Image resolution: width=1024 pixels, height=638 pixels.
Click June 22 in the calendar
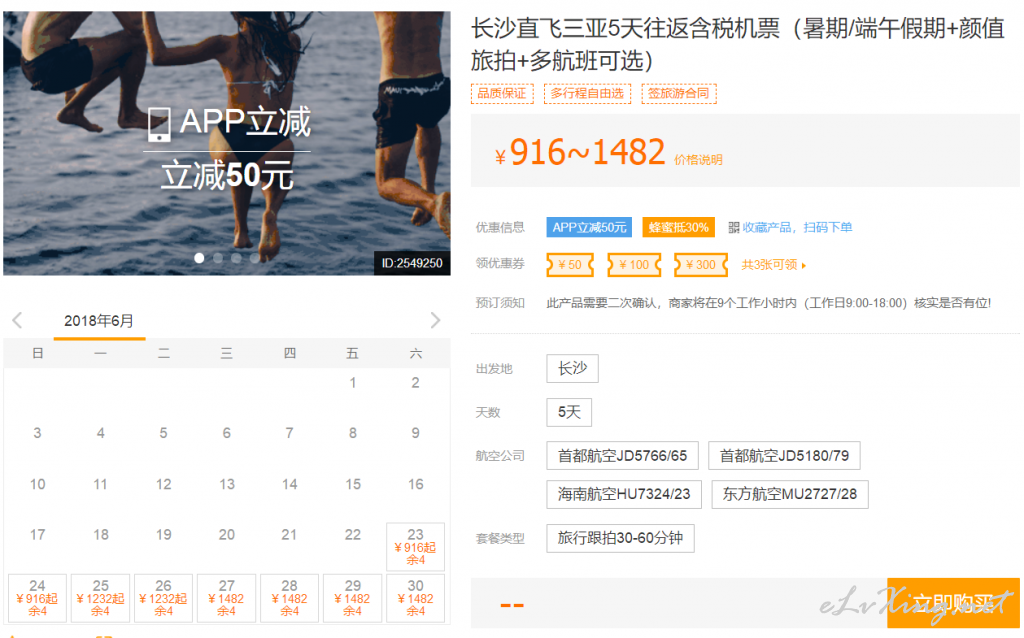click(x=353, y=535)
